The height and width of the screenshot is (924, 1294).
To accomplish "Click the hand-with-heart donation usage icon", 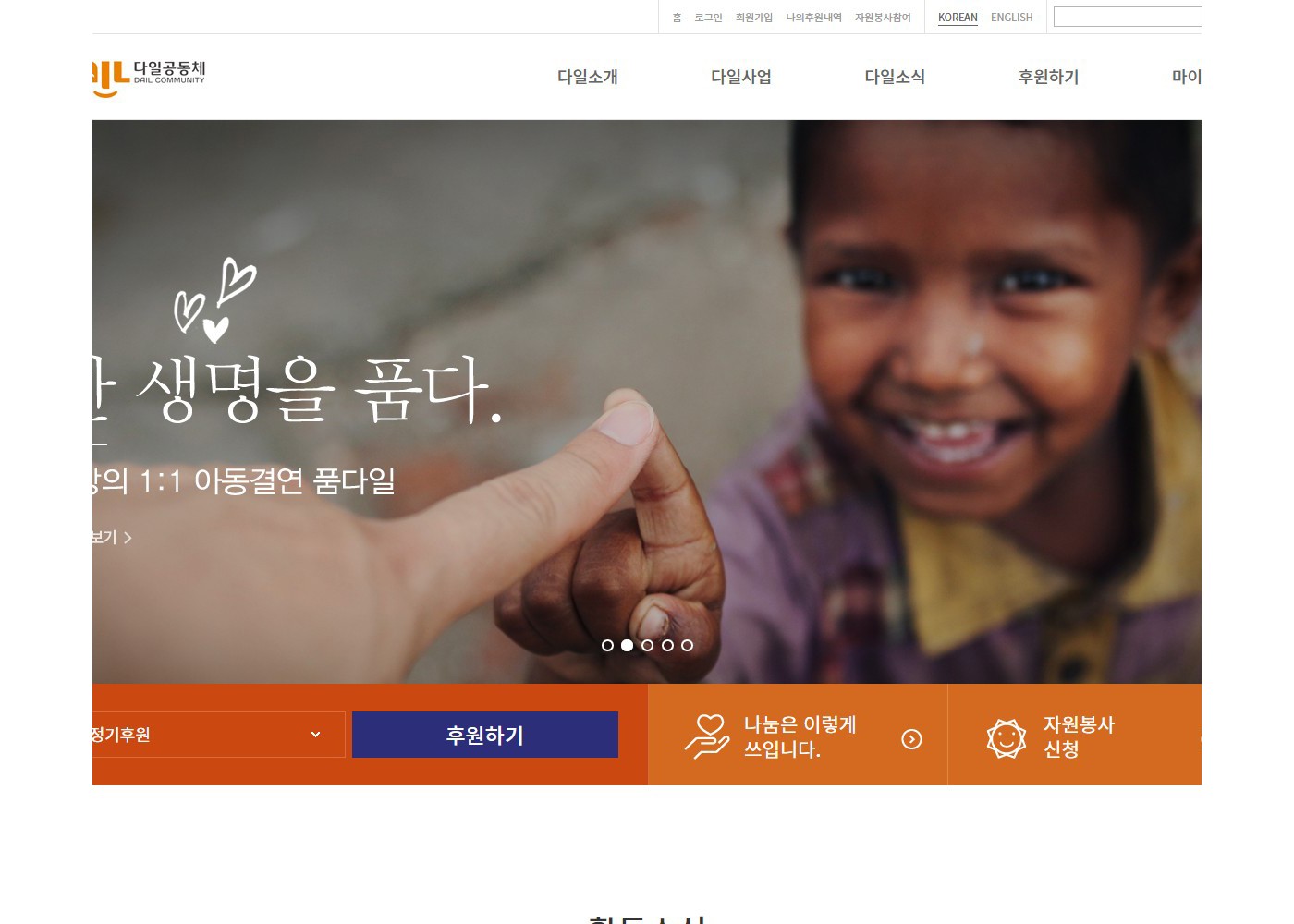I will click(707, 737).
